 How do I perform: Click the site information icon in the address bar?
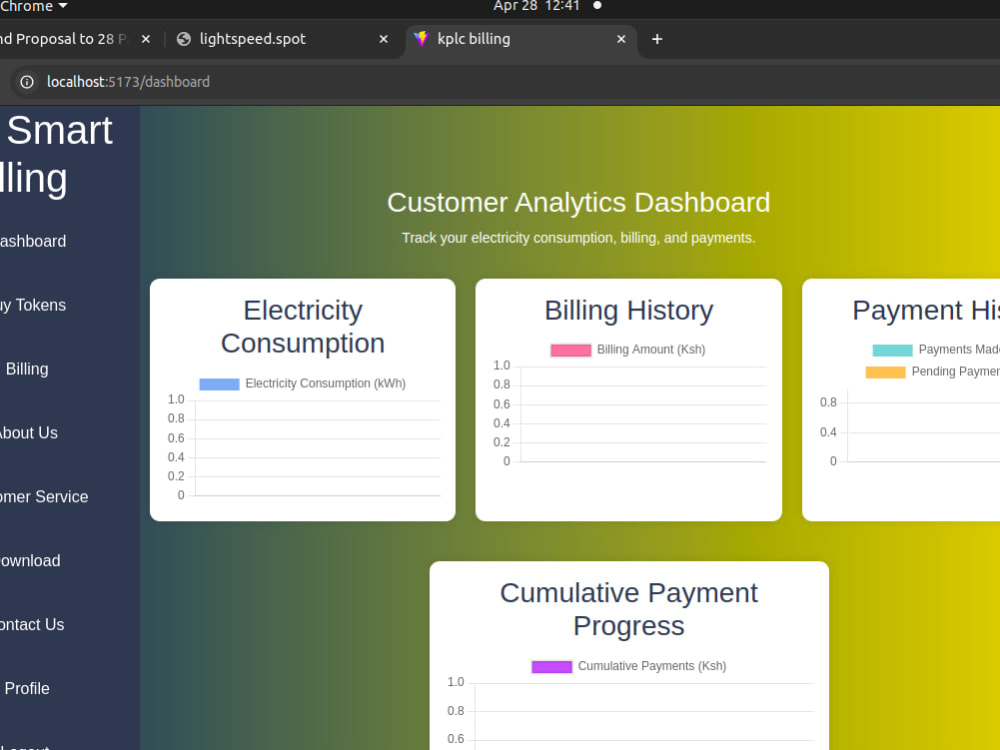pos(25,82)
